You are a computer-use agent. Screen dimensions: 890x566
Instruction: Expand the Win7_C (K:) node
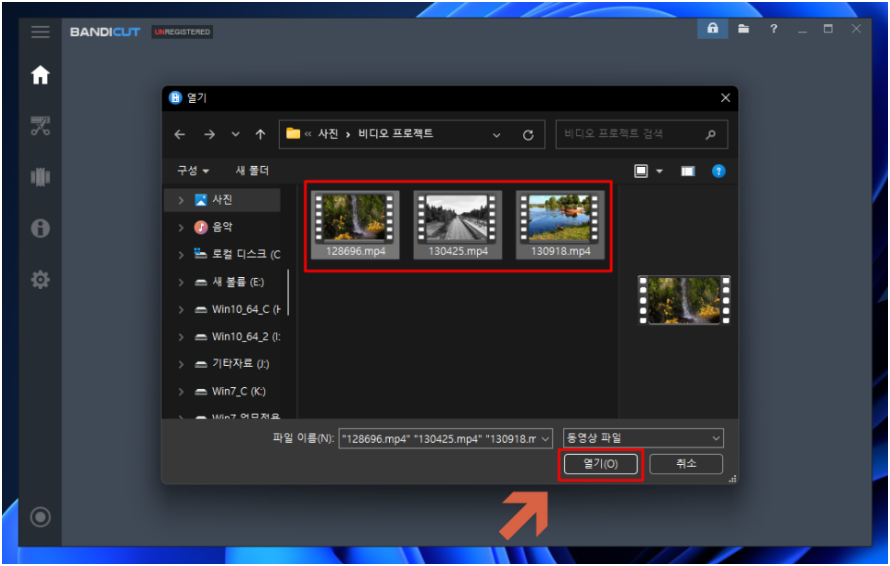point(180,391)
